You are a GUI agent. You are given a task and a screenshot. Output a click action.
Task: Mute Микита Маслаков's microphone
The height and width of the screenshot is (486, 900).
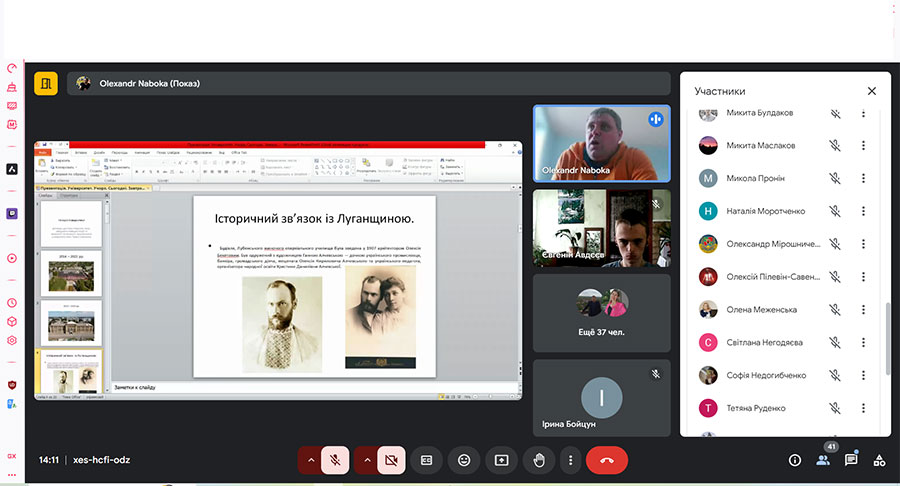click(x=834, y=145)
